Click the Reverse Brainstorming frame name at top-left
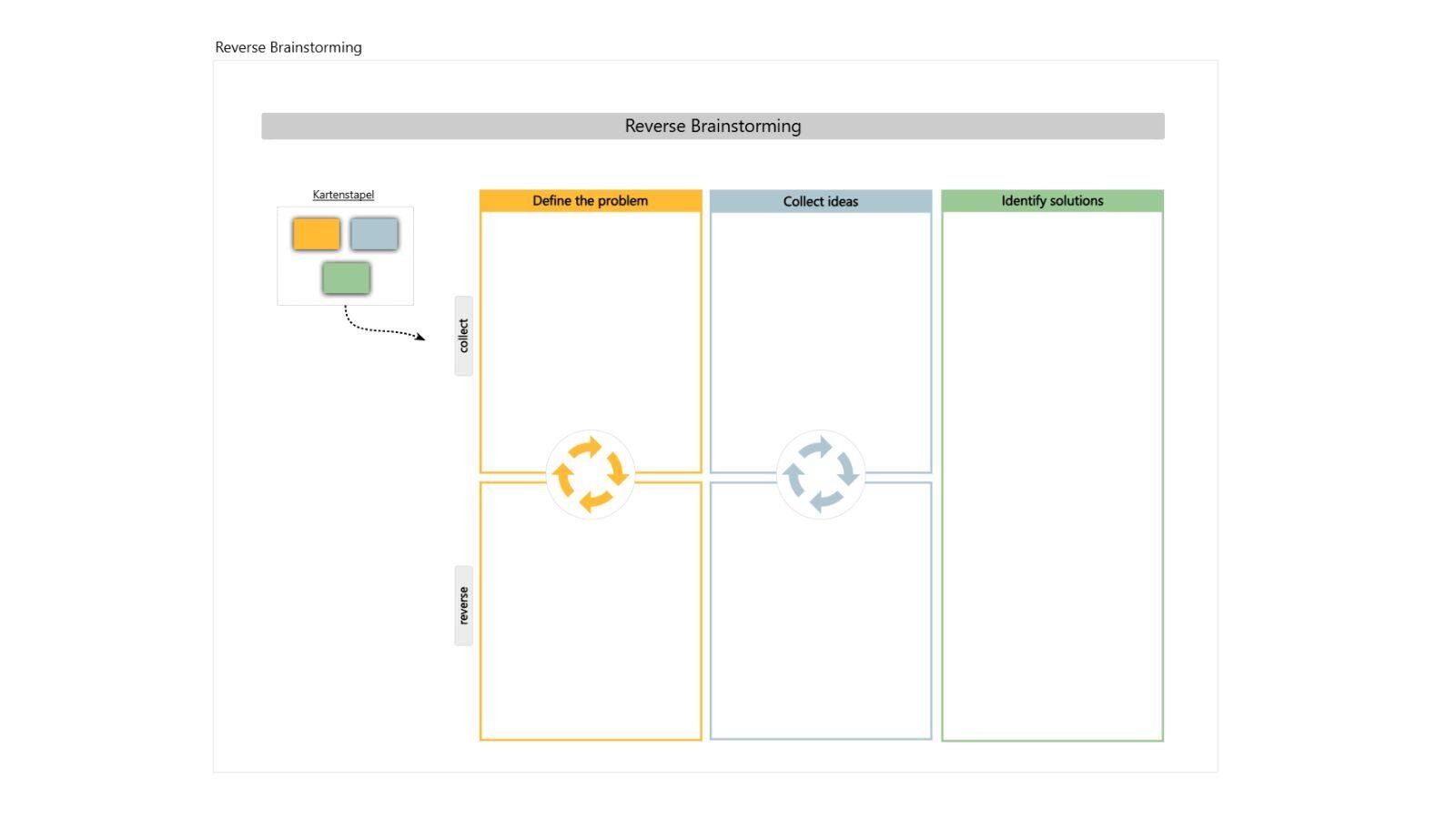Screen dimensions: 1456x819 tap(288, 47)
